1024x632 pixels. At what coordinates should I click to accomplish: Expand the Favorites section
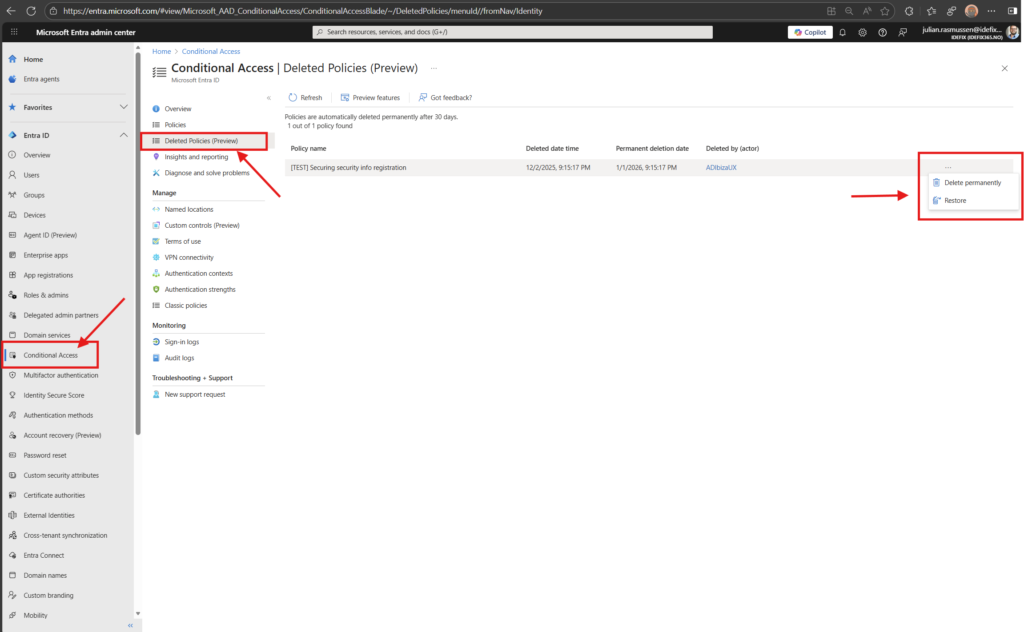[124, 107]
